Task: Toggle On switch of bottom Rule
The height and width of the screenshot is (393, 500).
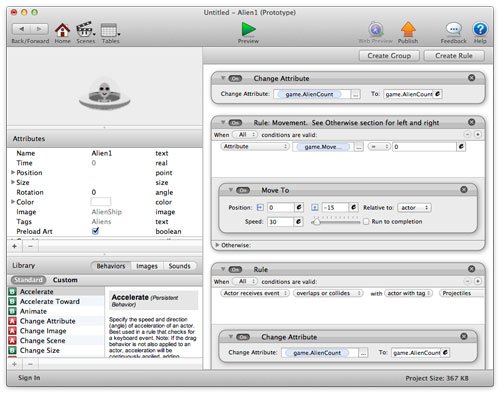Action: click(x=235, y=270)
